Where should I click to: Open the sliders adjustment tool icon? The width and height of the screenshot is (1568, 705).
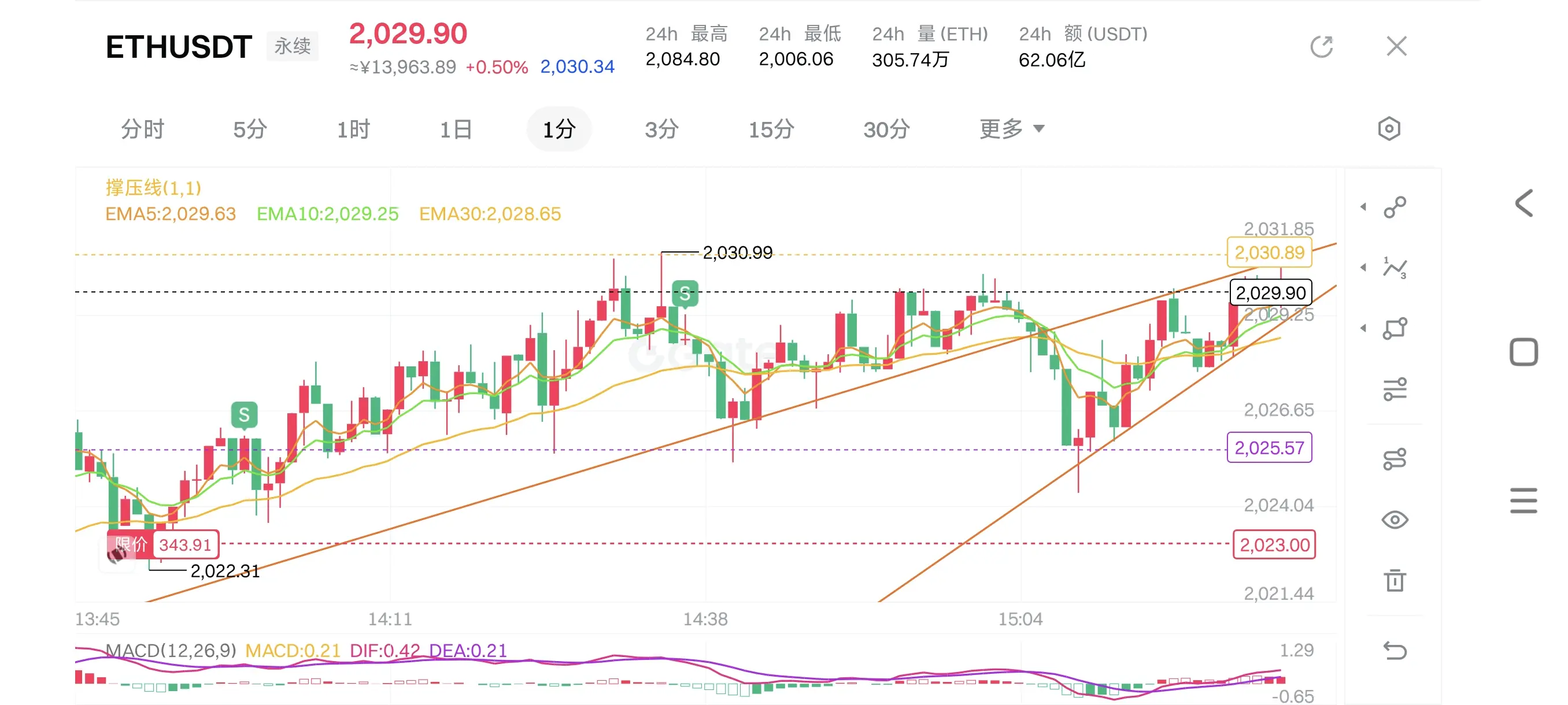pos(1395,389)
